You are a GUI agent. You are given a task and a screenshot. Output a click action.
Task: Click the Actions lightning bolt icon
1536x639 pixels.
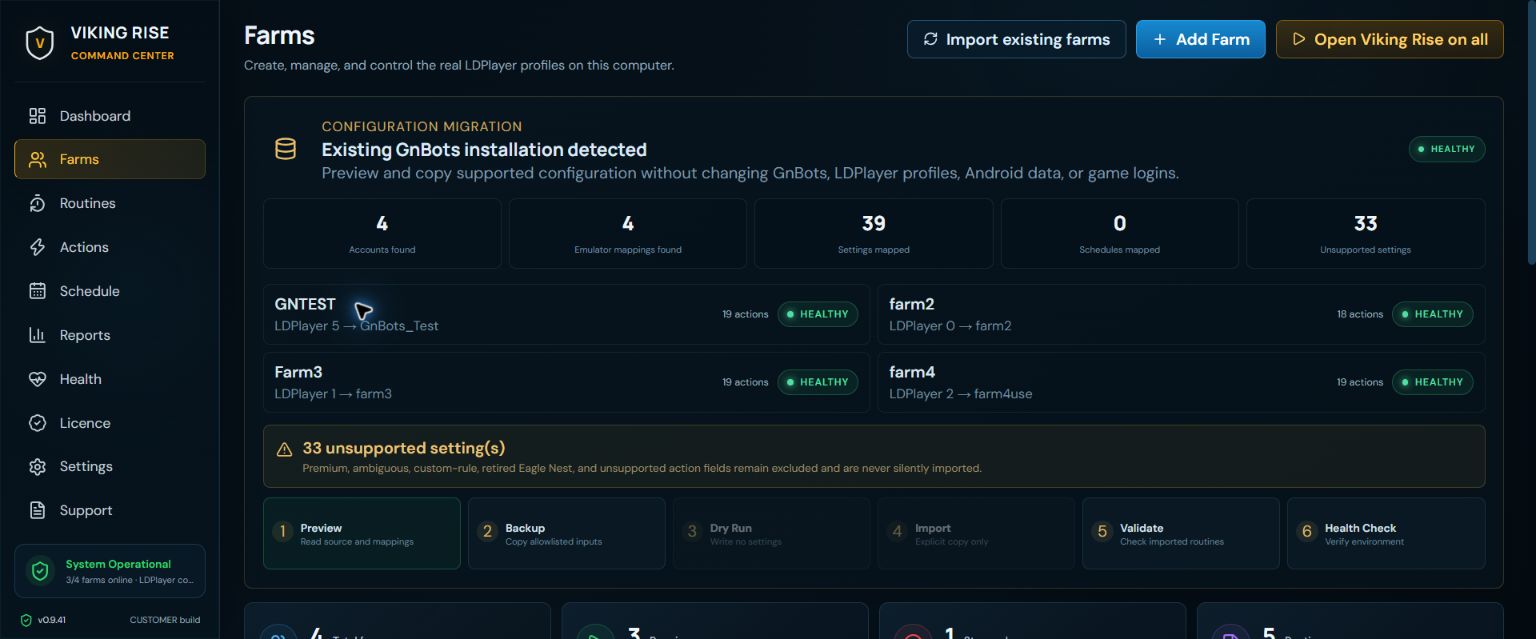[x=37, y=247]
